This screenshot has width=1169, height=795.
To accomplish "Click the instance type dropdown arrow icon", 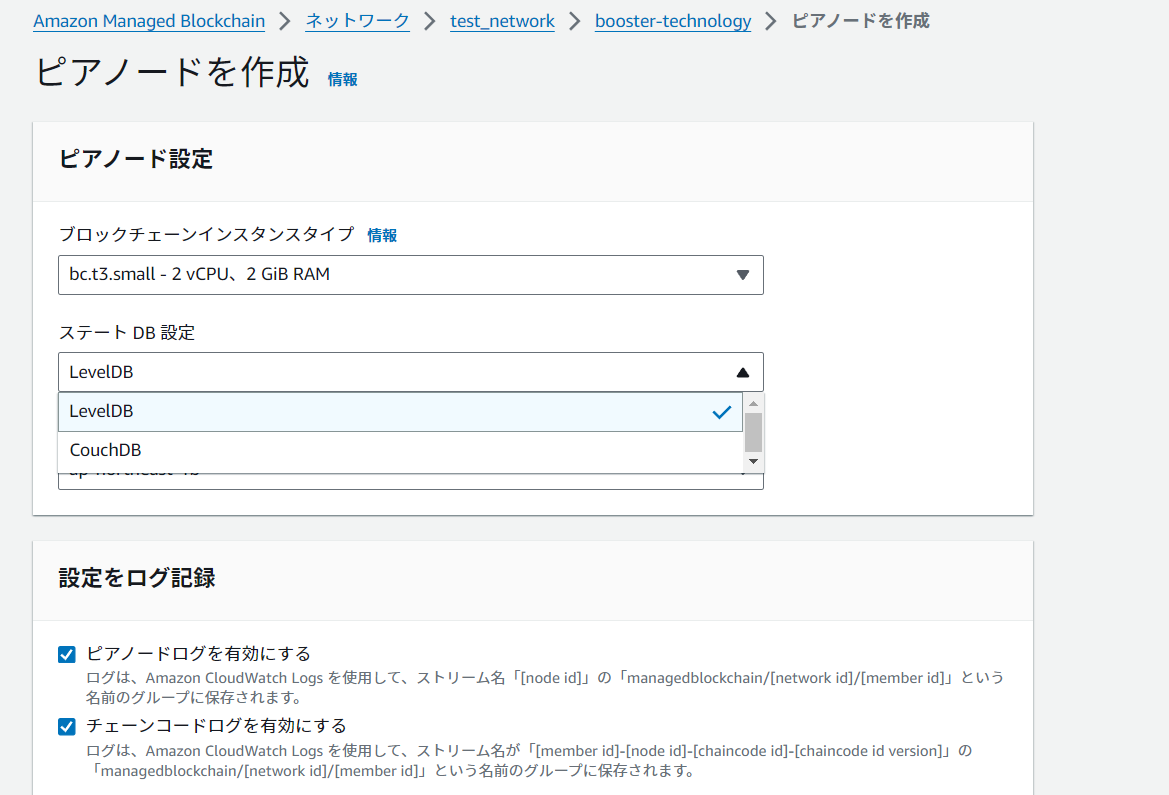I will coord(743,274).
